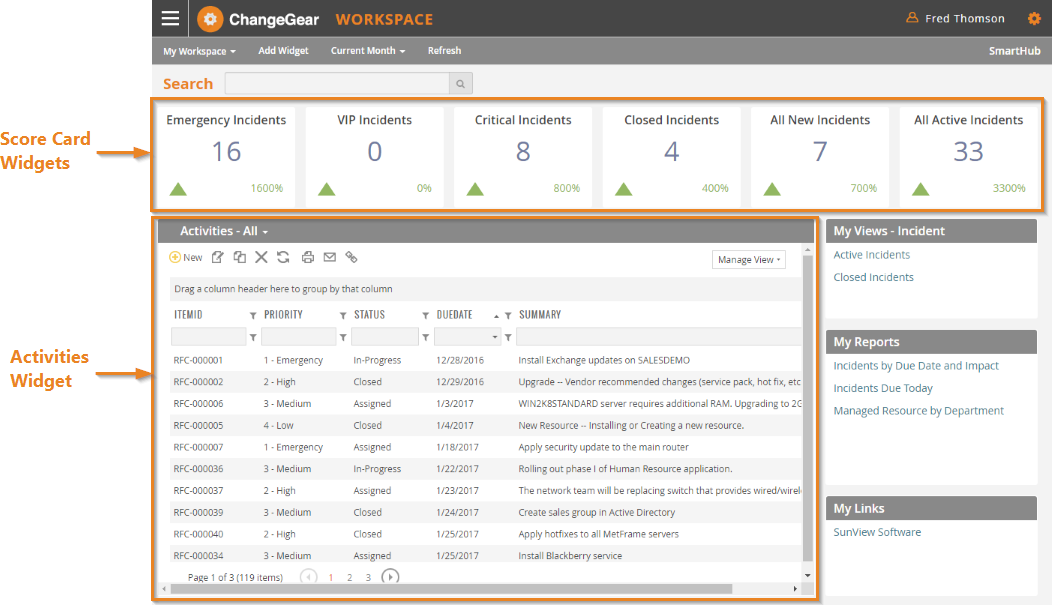Image resolution: width=1052 pixels, height=605 pixels.
Task: Expand the Activities - All view selector
Action: [223, 231]
